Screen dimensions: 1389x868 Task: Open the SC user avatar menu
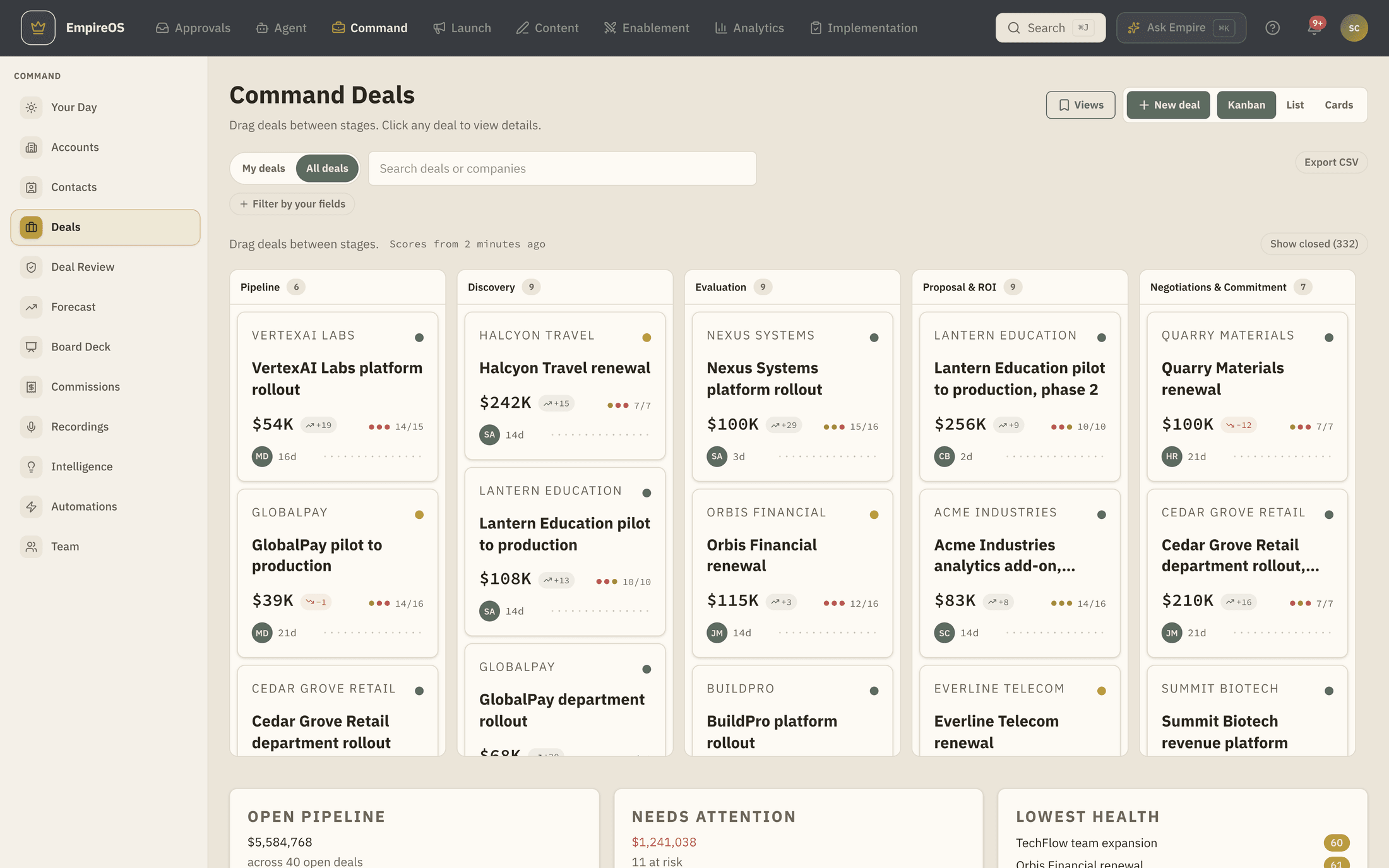point(1354,28)
